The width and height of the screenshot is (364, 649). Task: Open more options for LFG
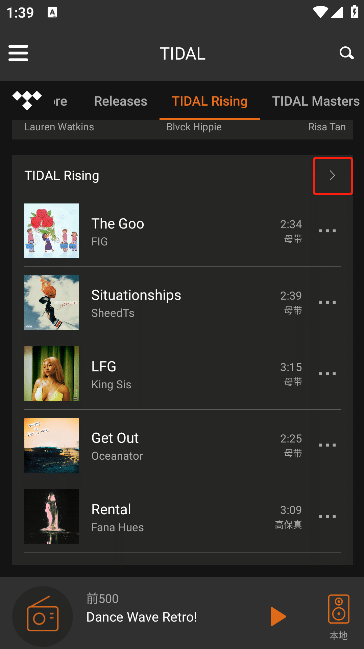point(327,373)
